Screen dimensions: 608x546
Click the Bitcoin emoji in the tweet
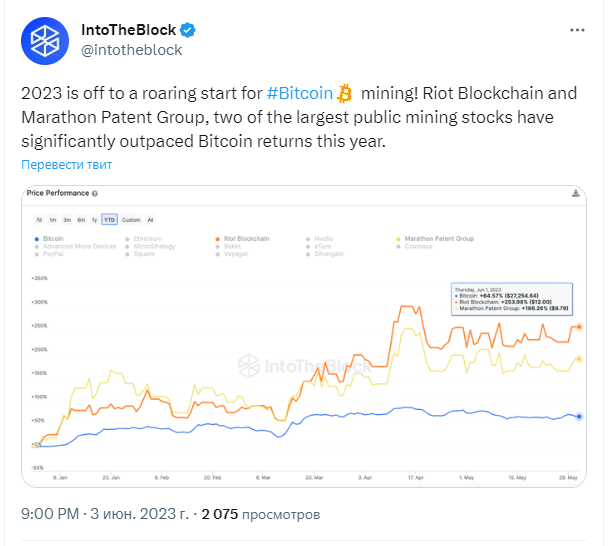(x=344, y=93)
